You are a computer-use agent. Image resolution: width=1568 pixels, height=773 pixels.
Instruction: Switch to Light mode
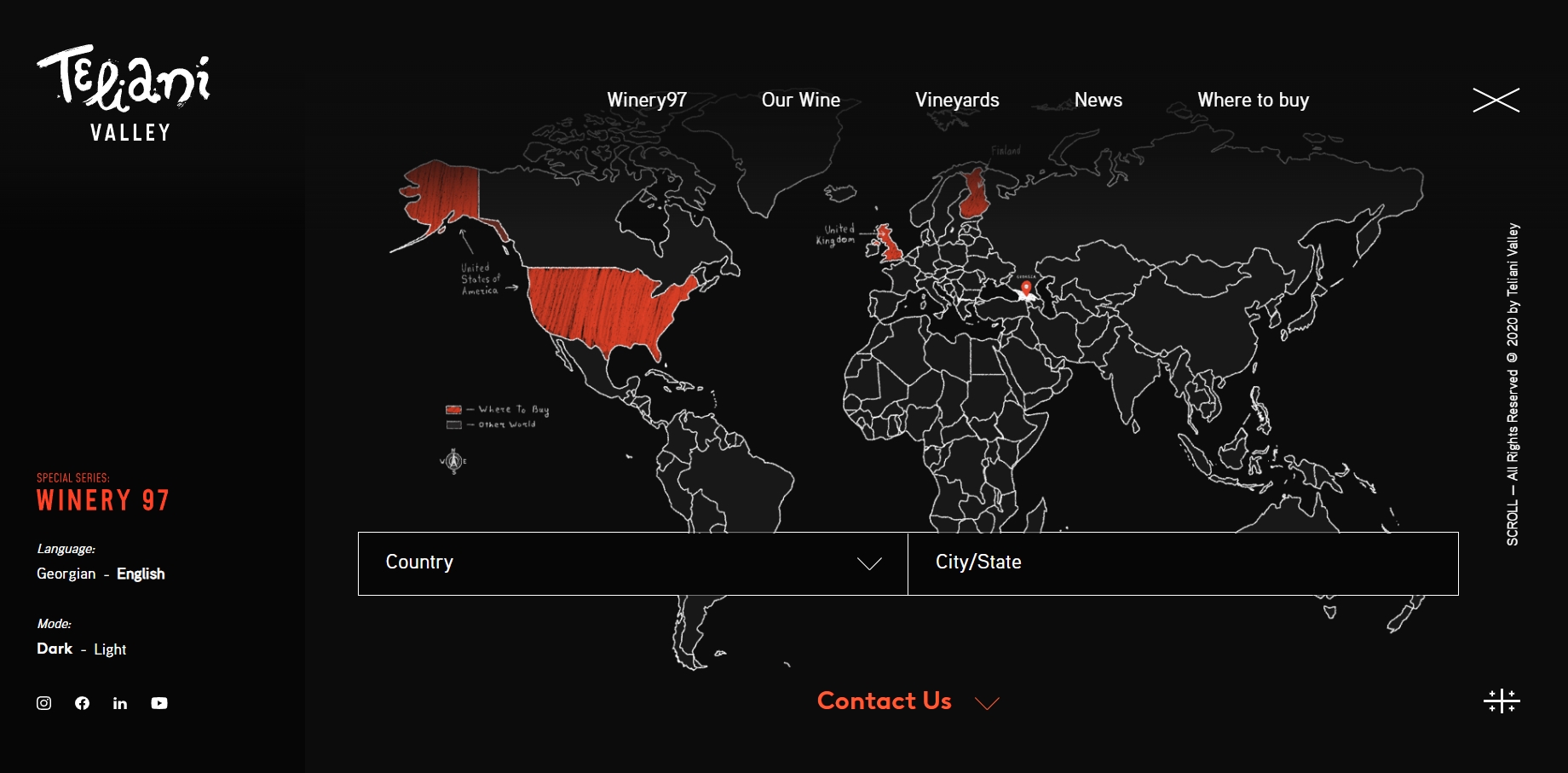click(x=110, y=649)
